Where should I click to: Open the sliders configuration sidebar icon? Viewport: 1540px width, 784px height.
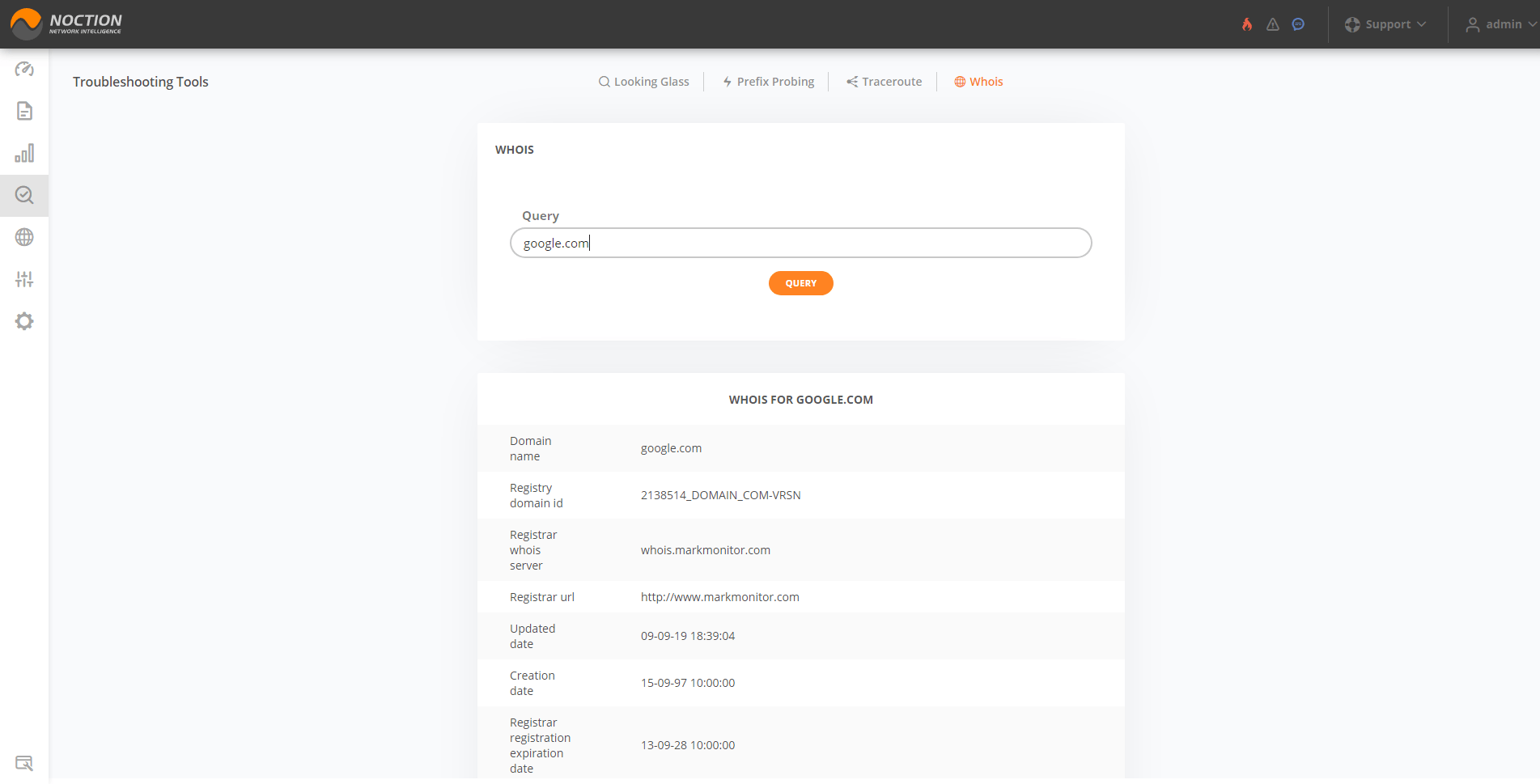point(24,279)
